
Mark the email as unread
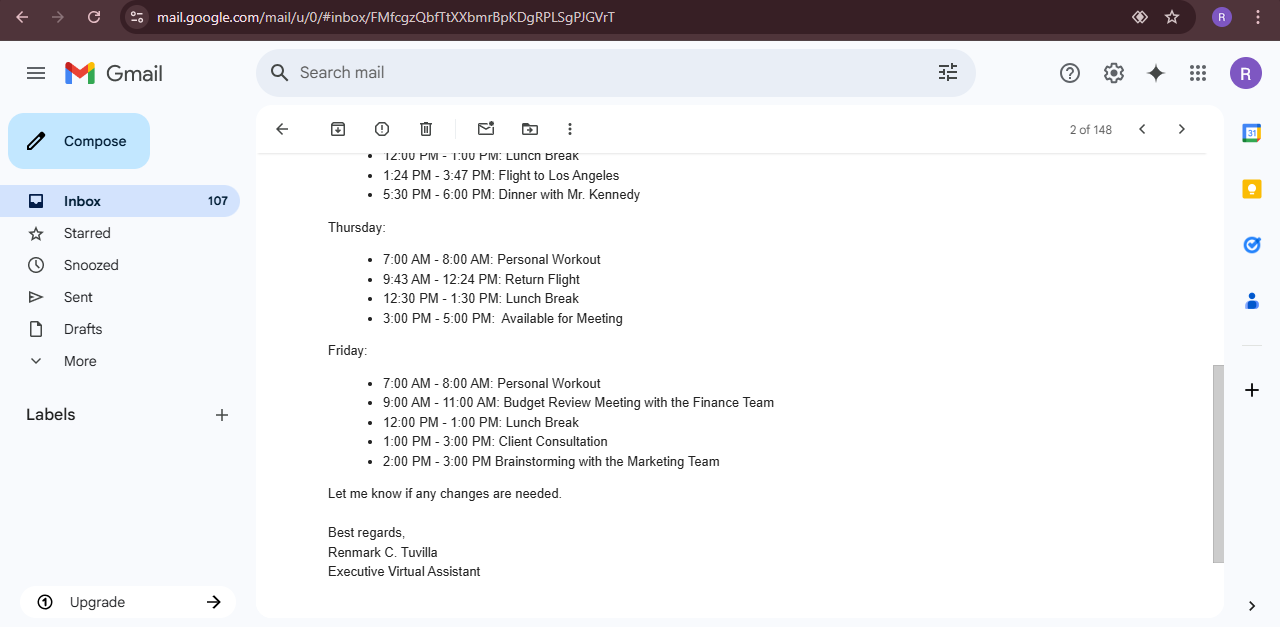pos(486,129)
